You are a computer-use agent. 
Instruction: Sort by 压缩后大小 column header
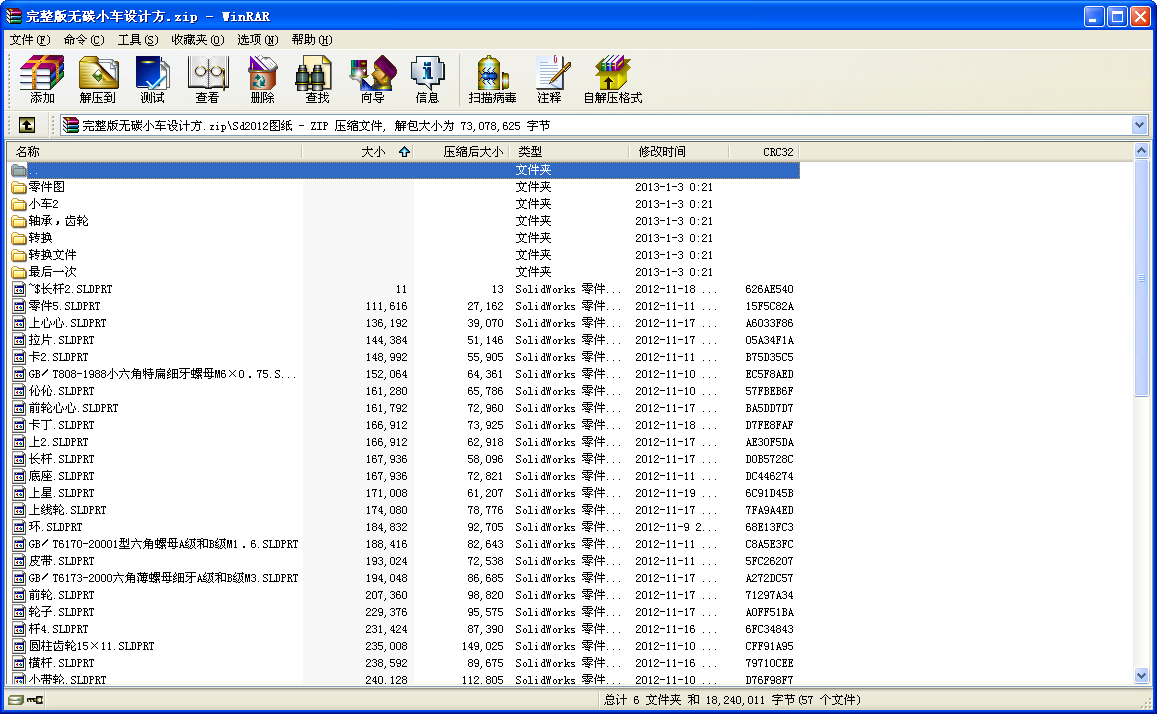click(462, 151)
